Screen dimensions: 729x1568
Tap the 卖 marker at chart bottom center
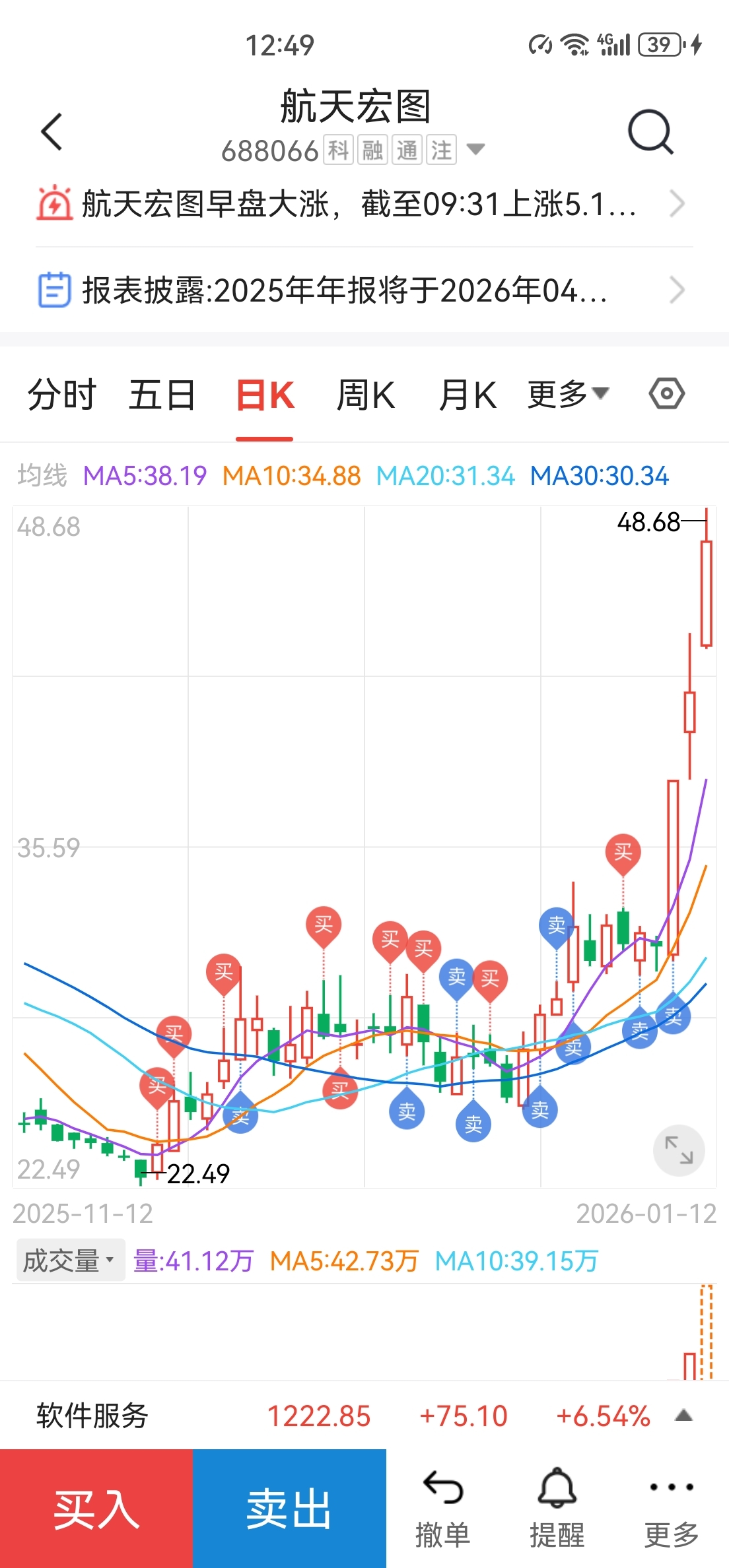pyautogui.click(x=473, y=1121)
